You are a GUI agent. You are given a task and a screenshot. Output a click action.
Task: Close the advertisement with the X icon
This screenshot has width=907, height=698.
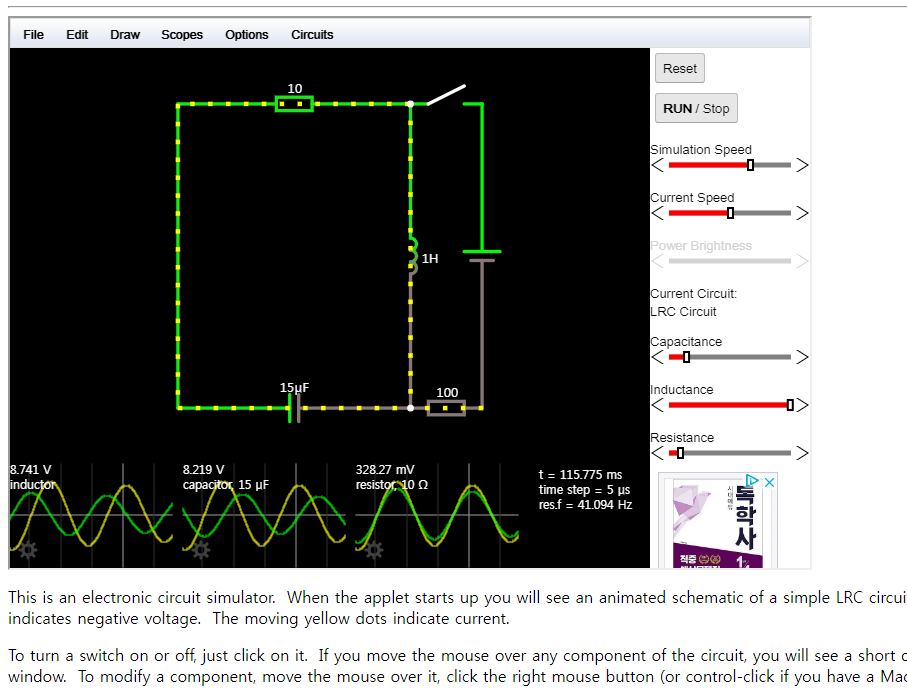[769, 482]
